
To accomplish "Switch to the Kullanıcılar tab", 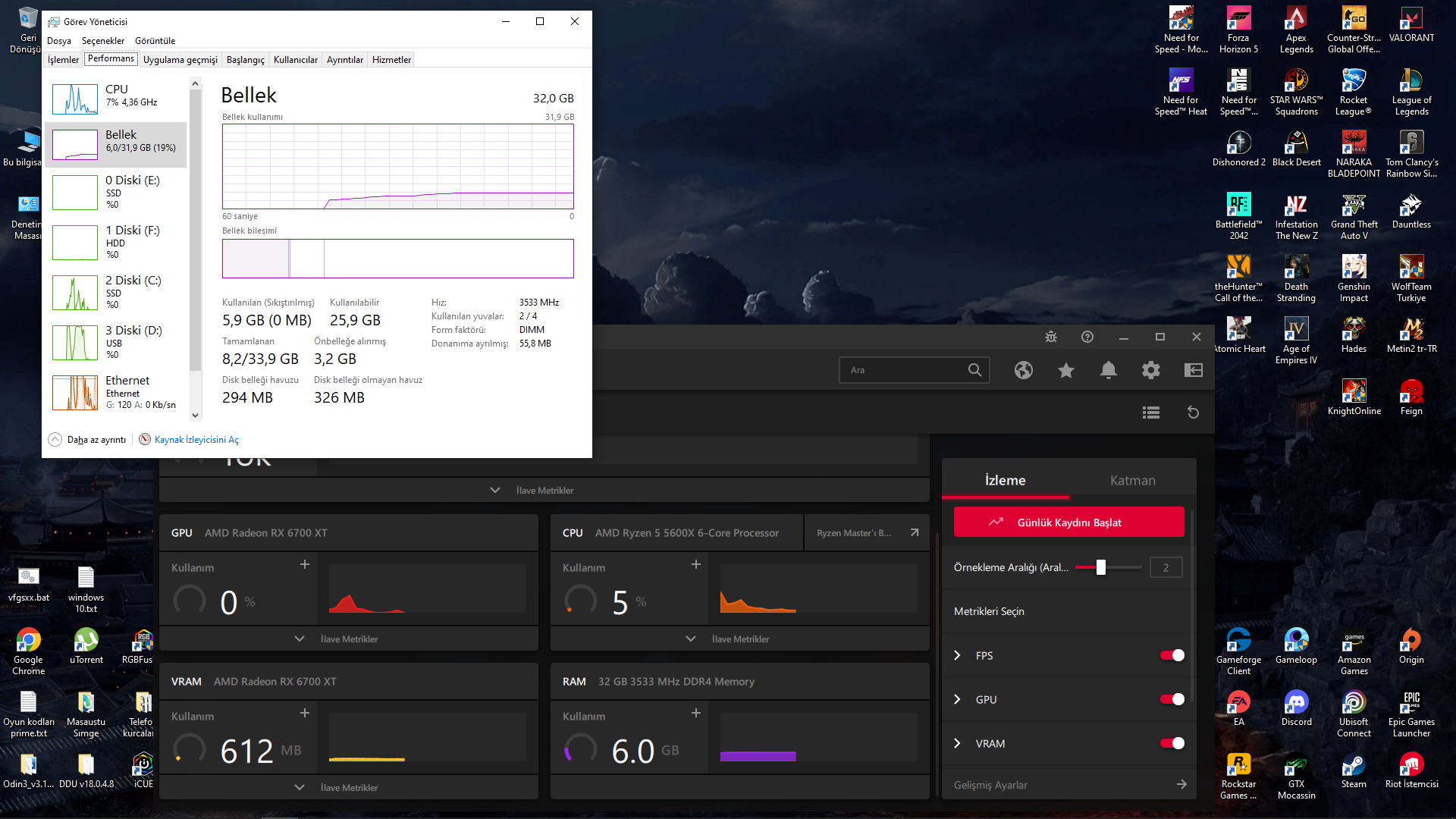I will point(296,60).
